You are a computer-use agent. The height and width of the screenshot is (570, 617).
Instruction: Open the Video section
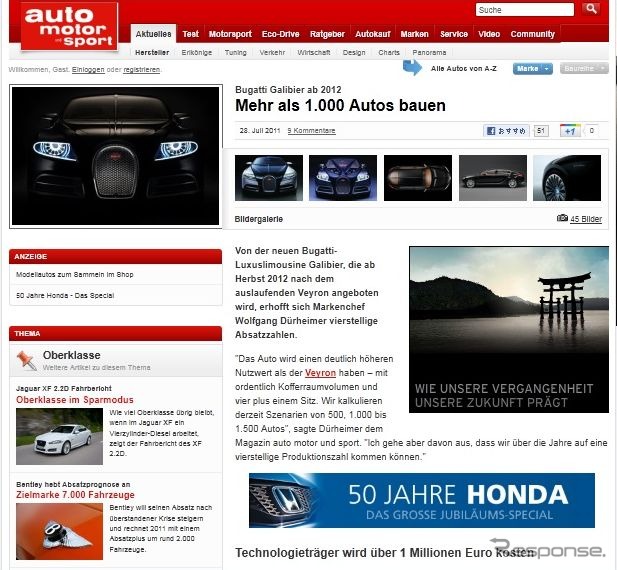pos(489,34)
